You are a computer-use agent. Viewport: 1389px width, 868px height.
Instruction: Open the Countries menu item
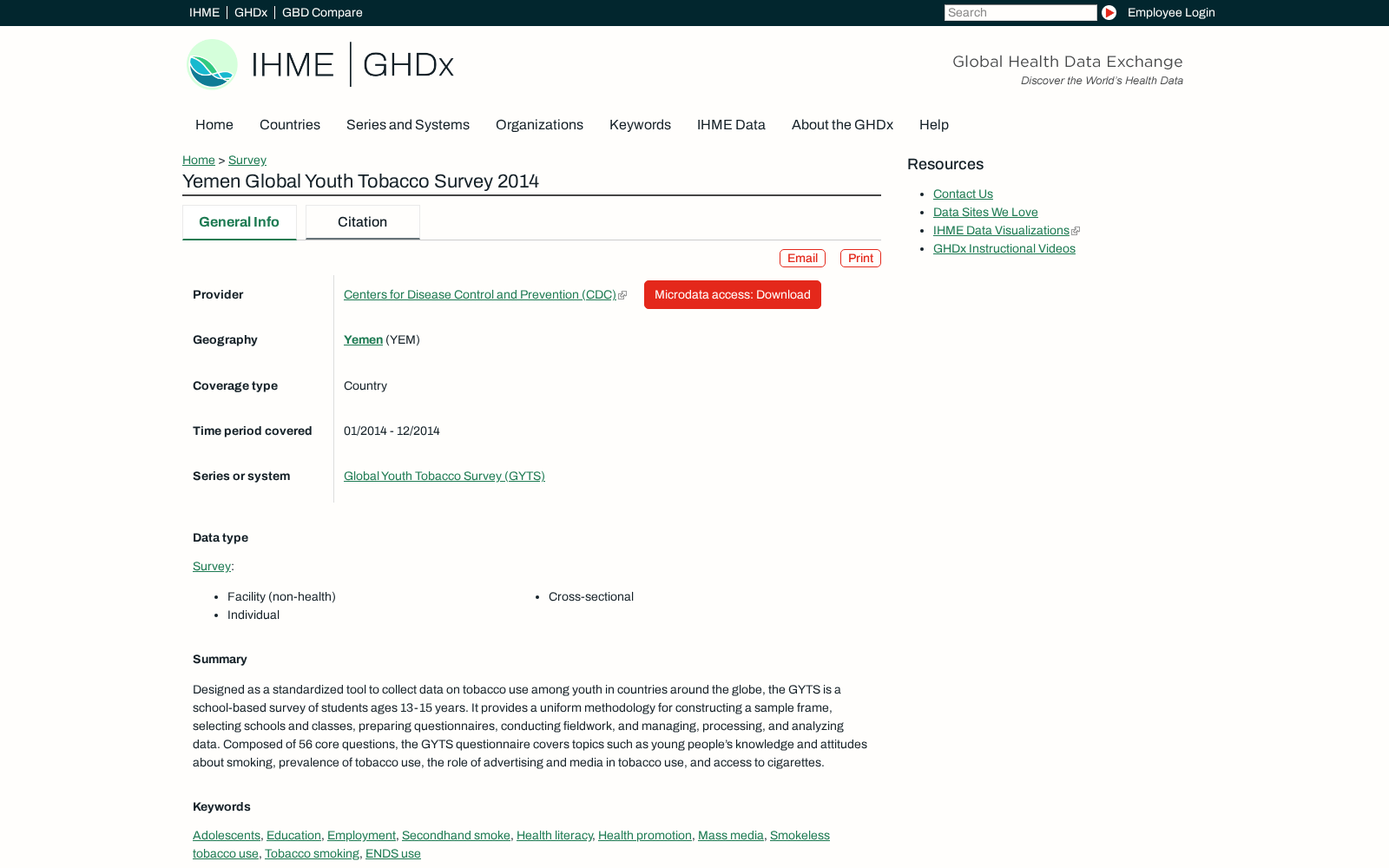click(290, 124)
